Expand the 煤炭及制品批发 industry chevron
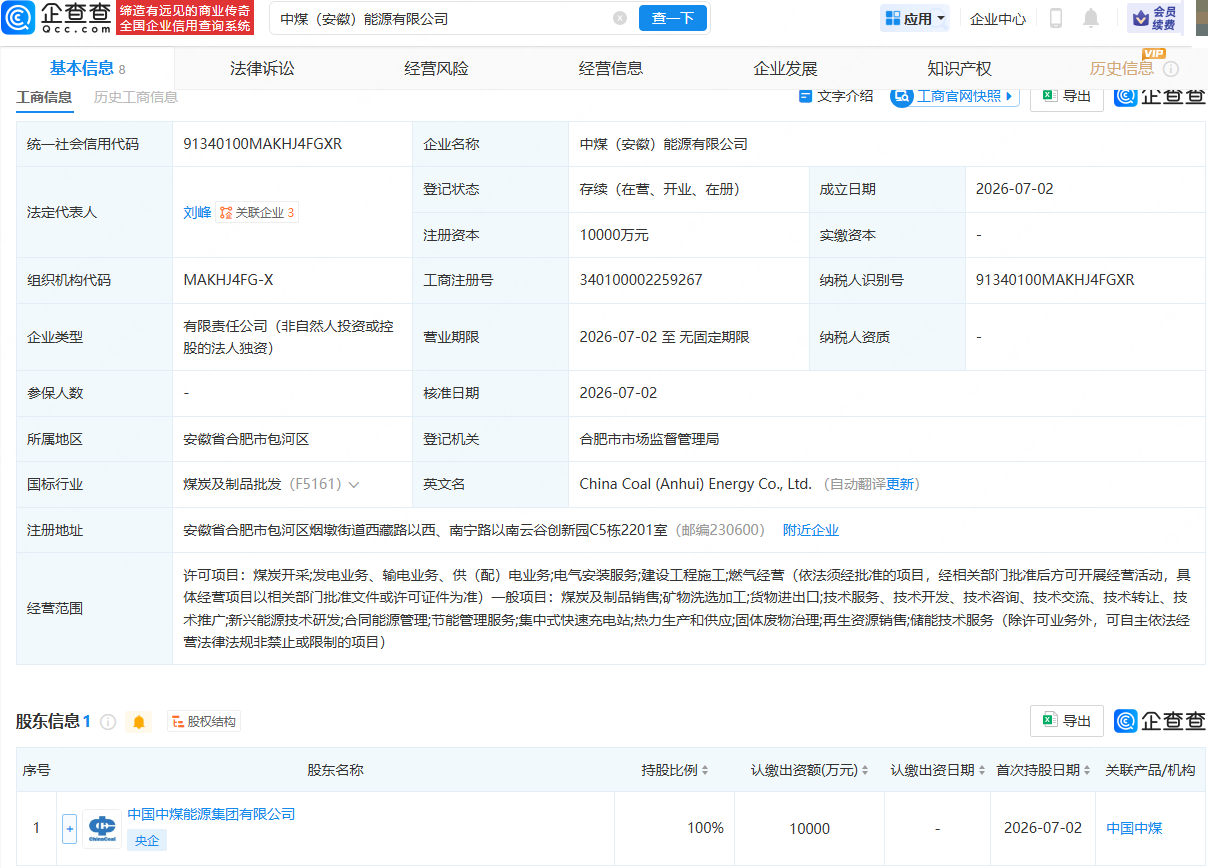The image size is (1208, 868). [x=353, y=484]
